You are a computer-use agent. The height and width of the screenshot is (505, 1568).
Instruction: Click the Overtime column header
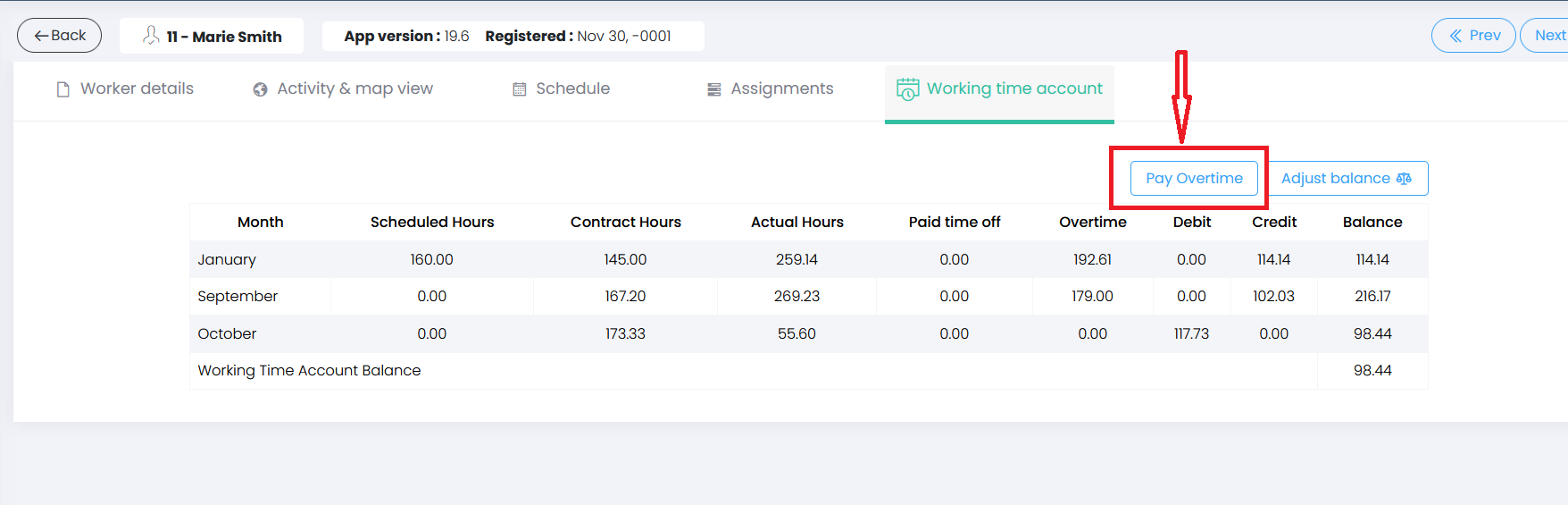[1092, 222]
